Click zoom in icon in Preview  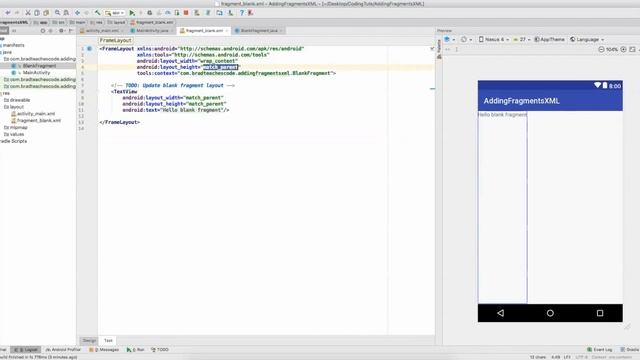(623, 49)
